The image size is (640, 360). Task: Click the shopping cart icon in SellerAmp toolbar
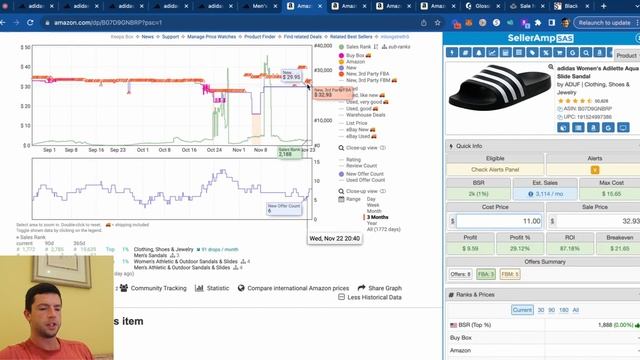tap(559, 53)
